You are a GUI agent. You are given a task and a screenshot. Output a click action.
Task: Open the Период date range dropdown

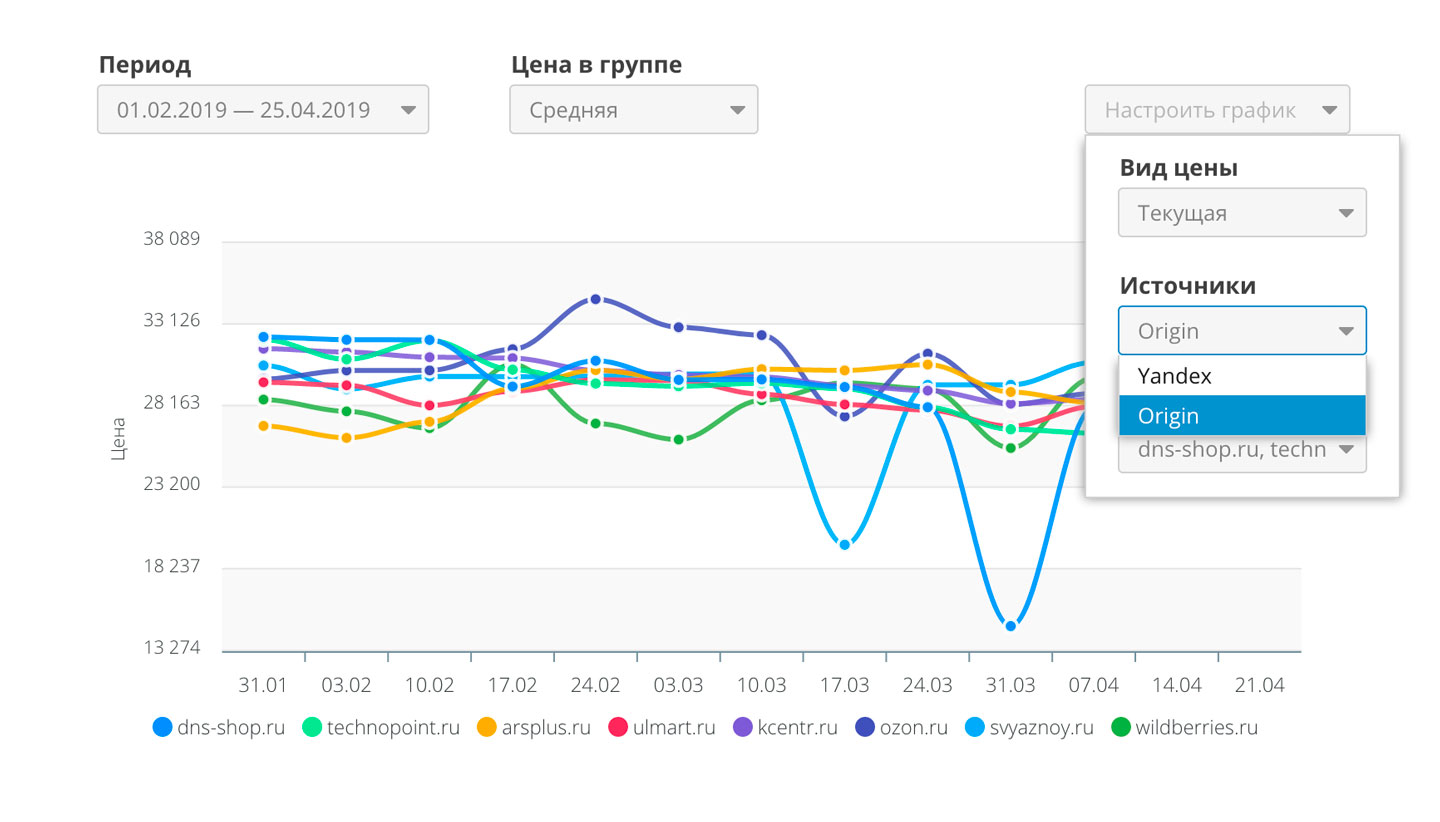(x=262, y=110)
